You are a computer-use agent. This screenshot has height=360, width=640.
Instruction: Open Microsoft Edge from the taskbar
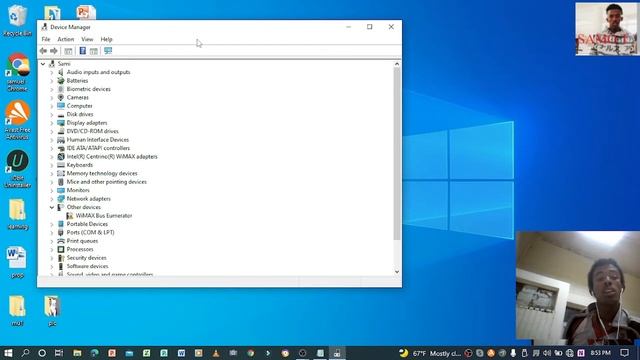click(94, 353)
